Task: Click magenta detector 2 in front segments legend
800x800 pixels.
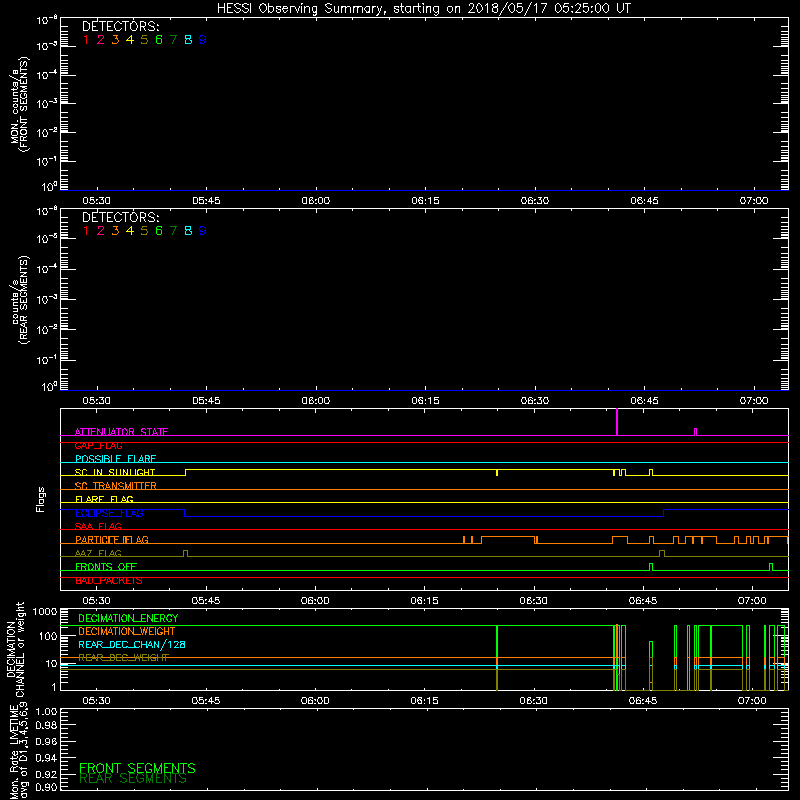Action: (x=101, y=40)
